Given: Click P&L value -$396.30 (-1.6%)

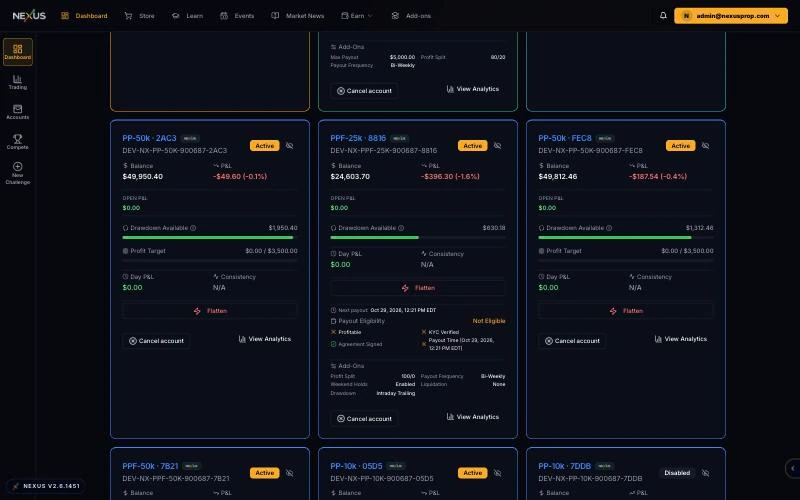Looking at the screenshot, I should click(x=450, y=177).
